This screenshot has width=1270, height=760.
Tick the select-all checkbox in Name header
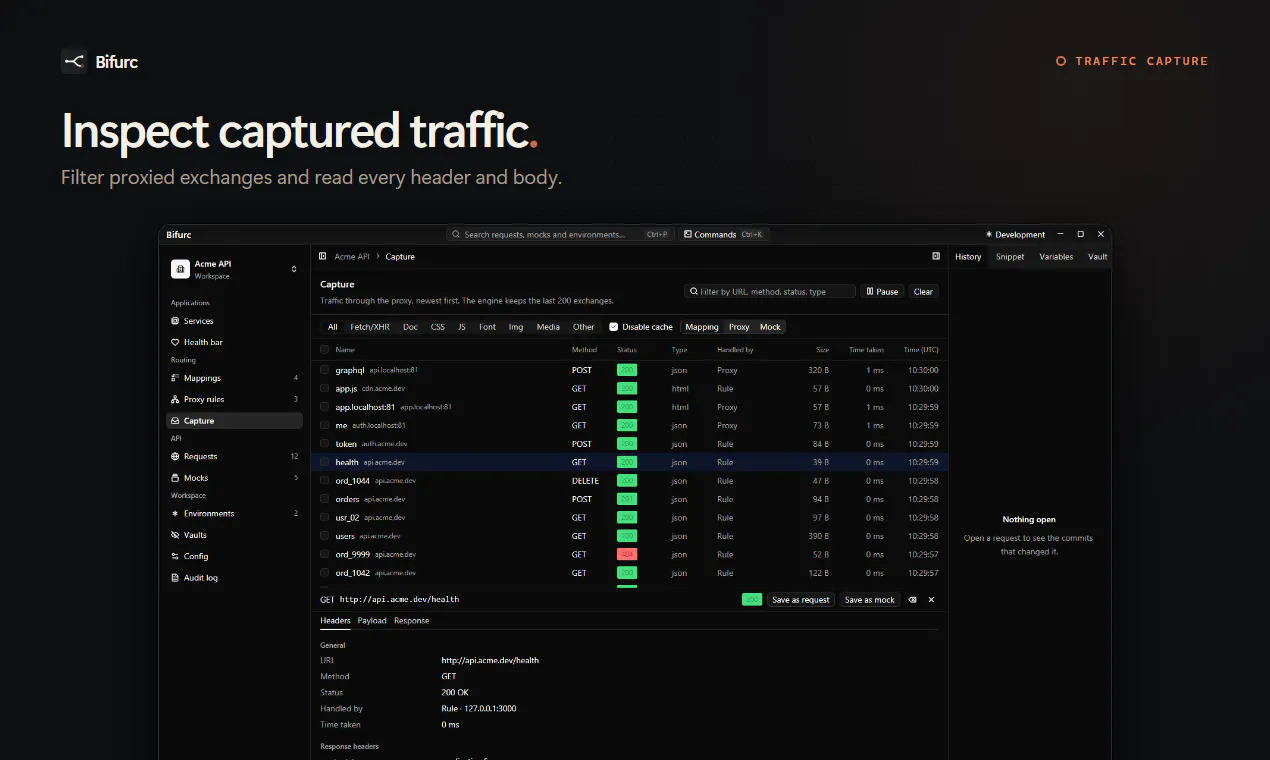(x=324, y=350)
